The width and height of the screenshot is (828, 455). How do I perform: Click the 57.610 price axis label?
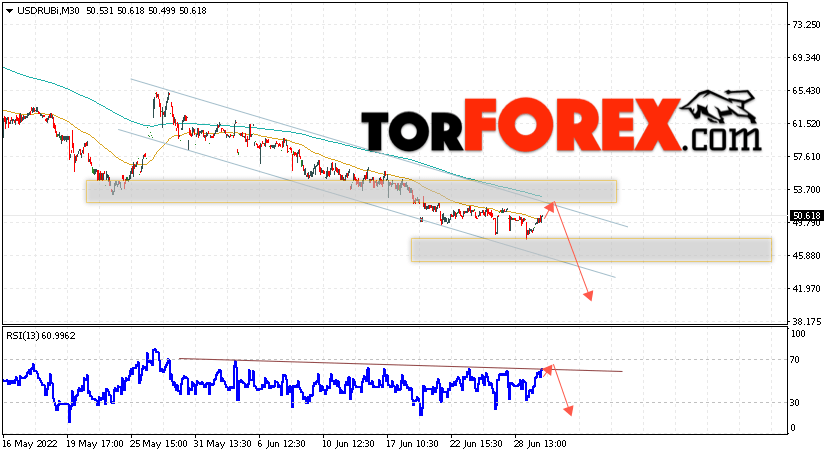806,157
